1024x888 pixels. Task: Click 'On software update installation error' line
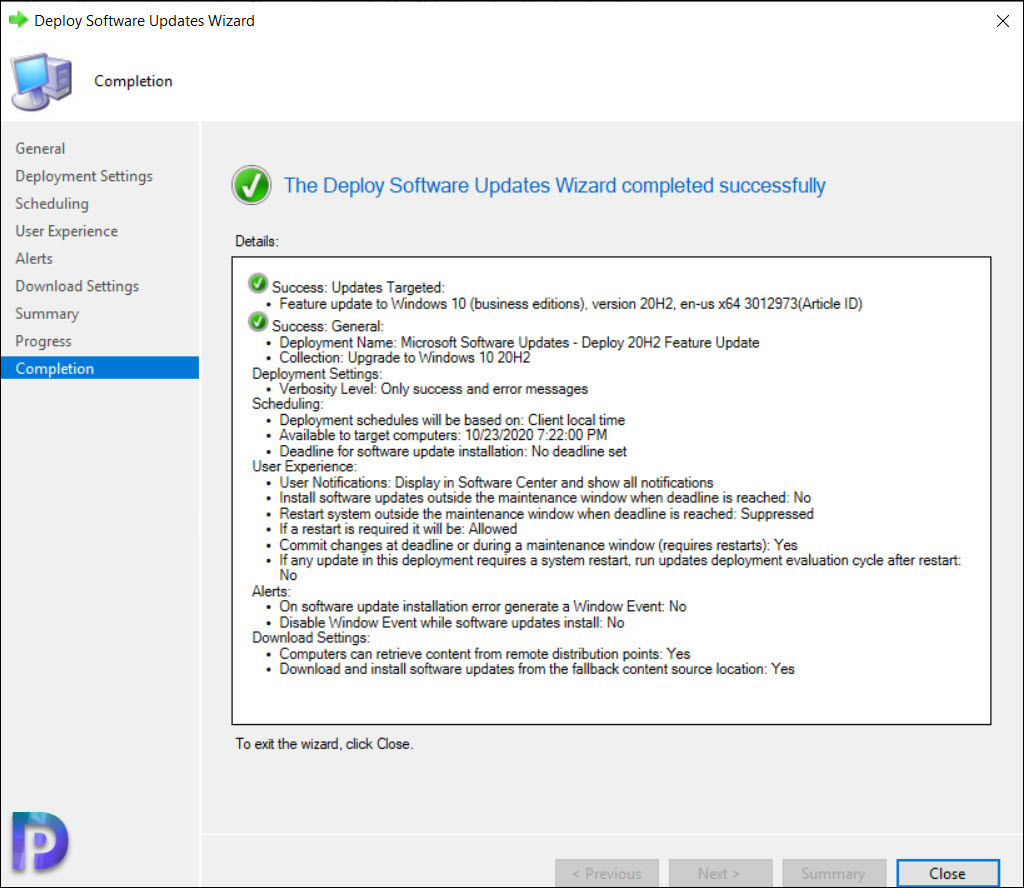(x=483, y=607)
